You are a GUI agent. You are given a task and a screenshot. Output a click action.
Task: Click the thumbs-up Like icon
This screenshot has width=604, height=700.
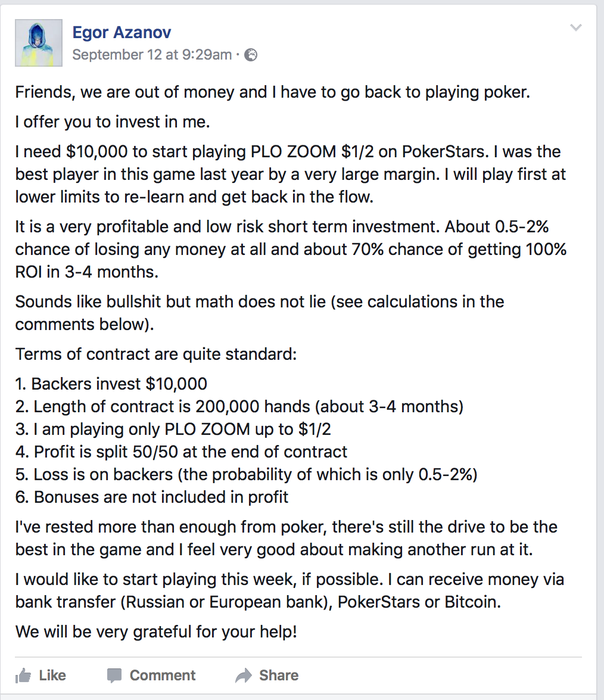click(24, 675)
